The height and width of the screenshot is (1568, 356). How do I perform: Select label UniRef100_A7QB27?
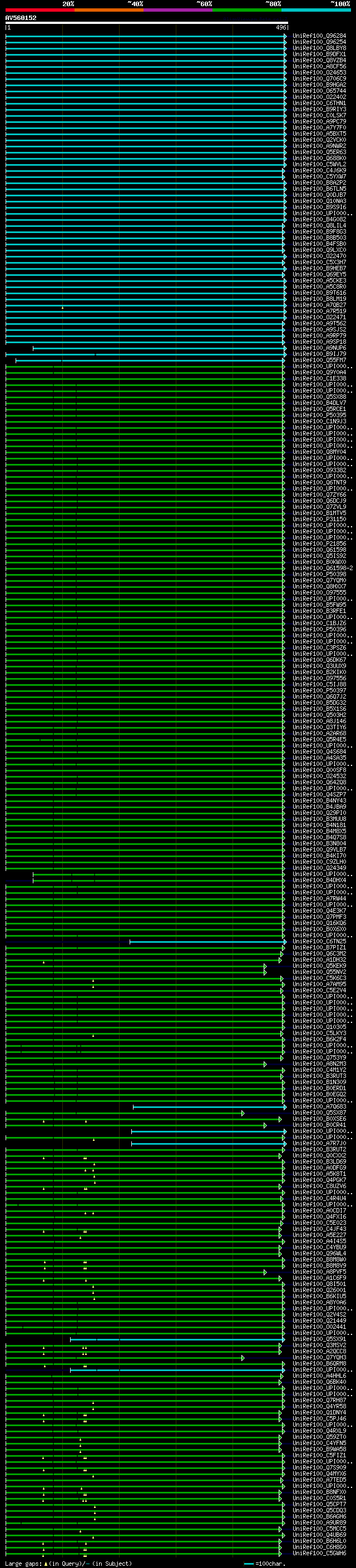coord(319,305)
